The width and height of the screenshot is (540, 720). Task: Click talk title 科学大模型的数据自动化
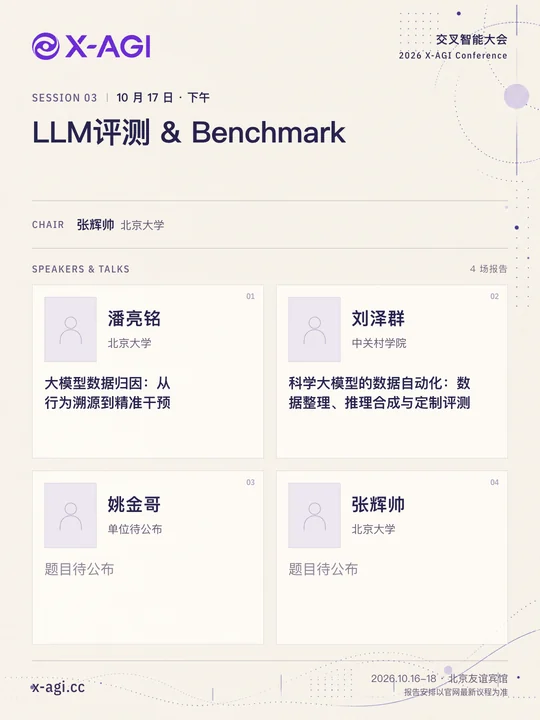tap(379, 393)
